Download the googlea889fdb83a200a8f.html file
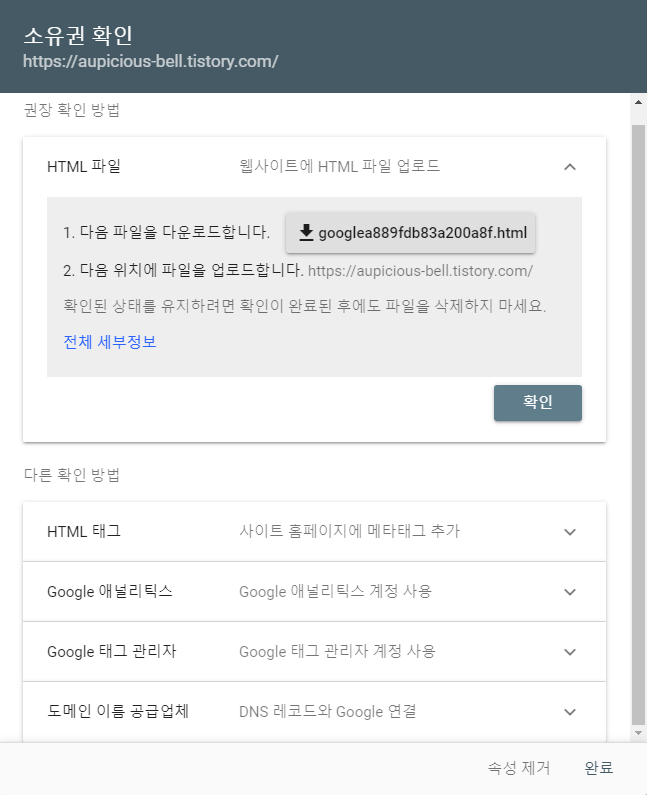647x795 pixels. point(410,233)
